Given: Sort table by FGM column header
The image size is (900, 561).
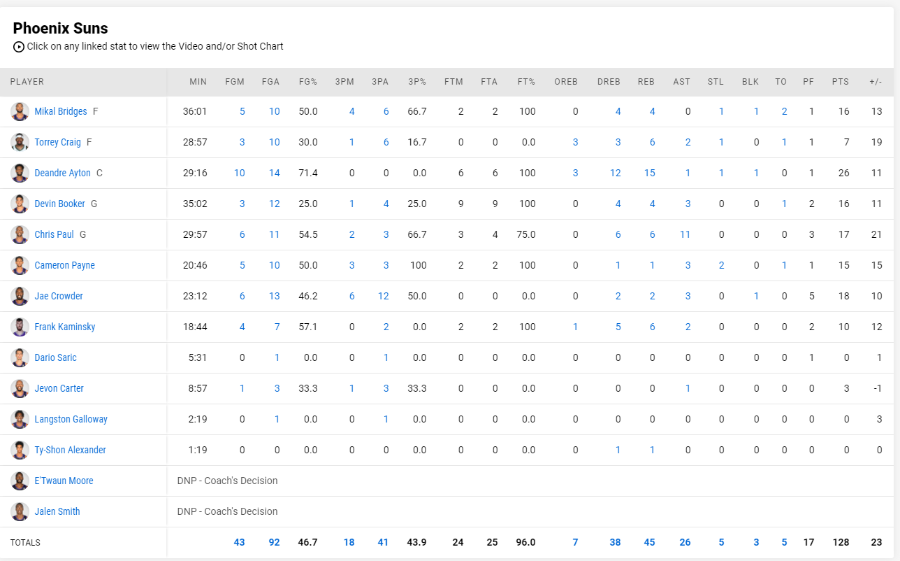Looking at the screenshot, I should (x=235, y=82).
